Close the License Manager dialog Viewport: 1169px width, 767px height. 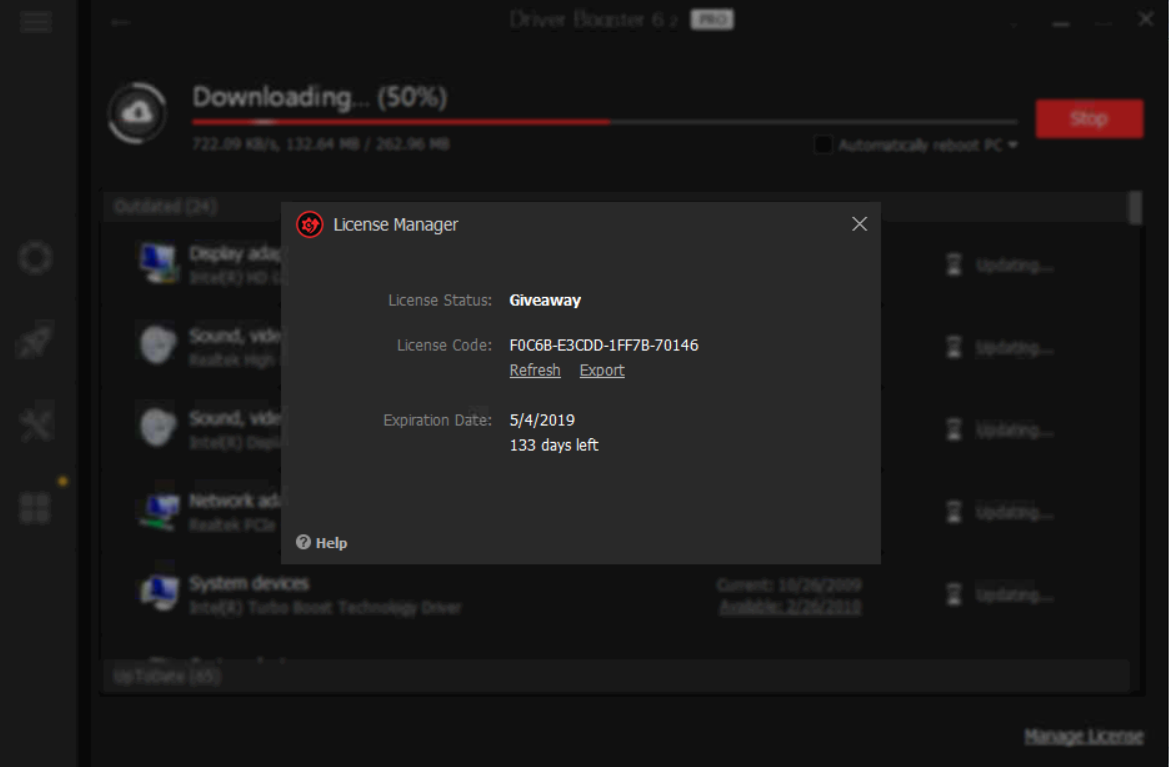[859, 224]
